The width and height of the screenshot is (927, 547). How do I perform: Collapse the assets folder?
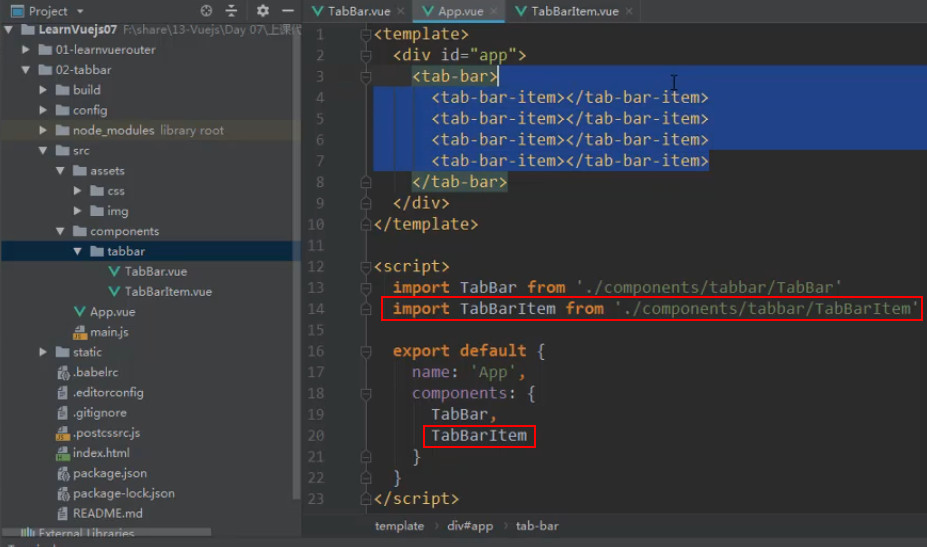[x=60, y=170]
